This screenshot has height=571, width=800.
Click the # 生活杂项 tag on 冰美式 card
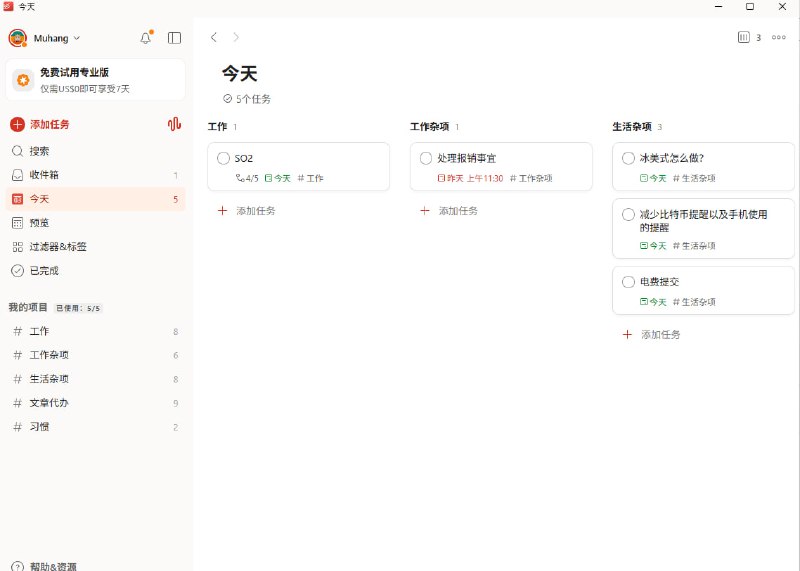[x=694, y=178]
